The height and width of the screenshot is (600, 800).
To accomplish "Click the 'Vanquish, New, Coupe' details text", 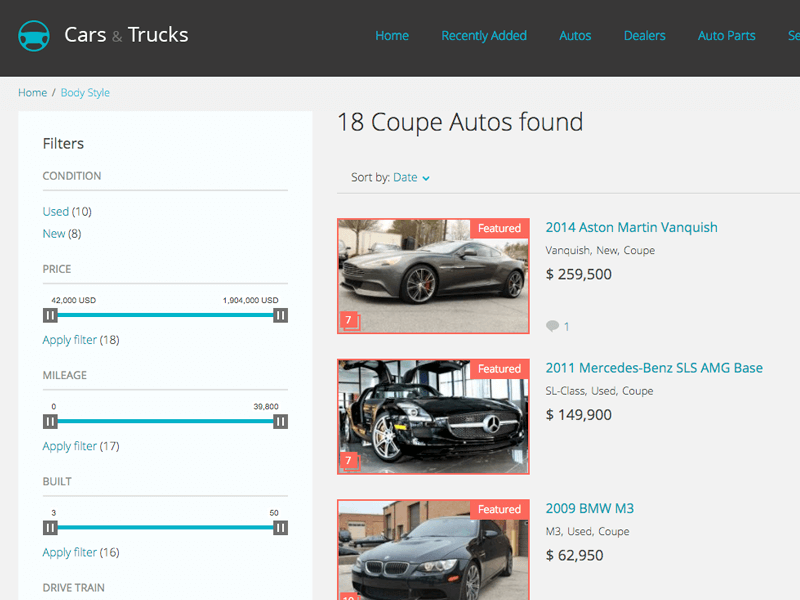I will (600, 251).
